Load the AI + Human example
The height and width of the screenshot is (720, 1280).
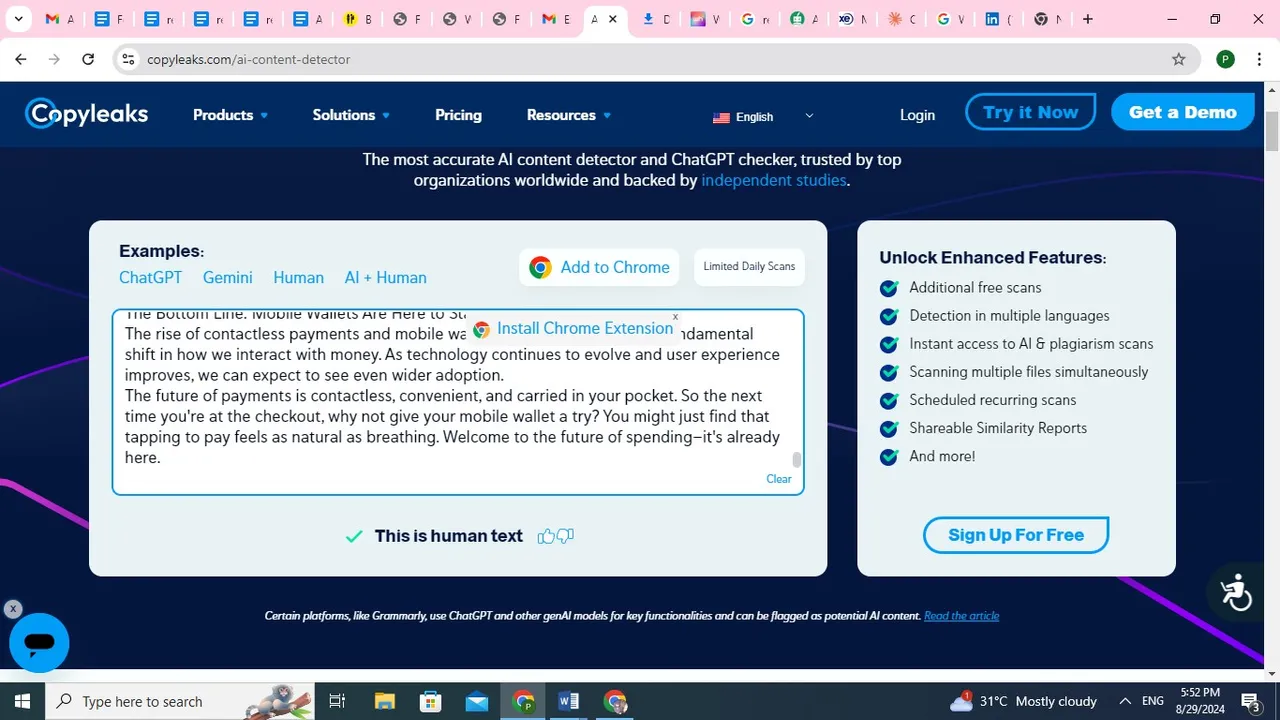point(385,278)
